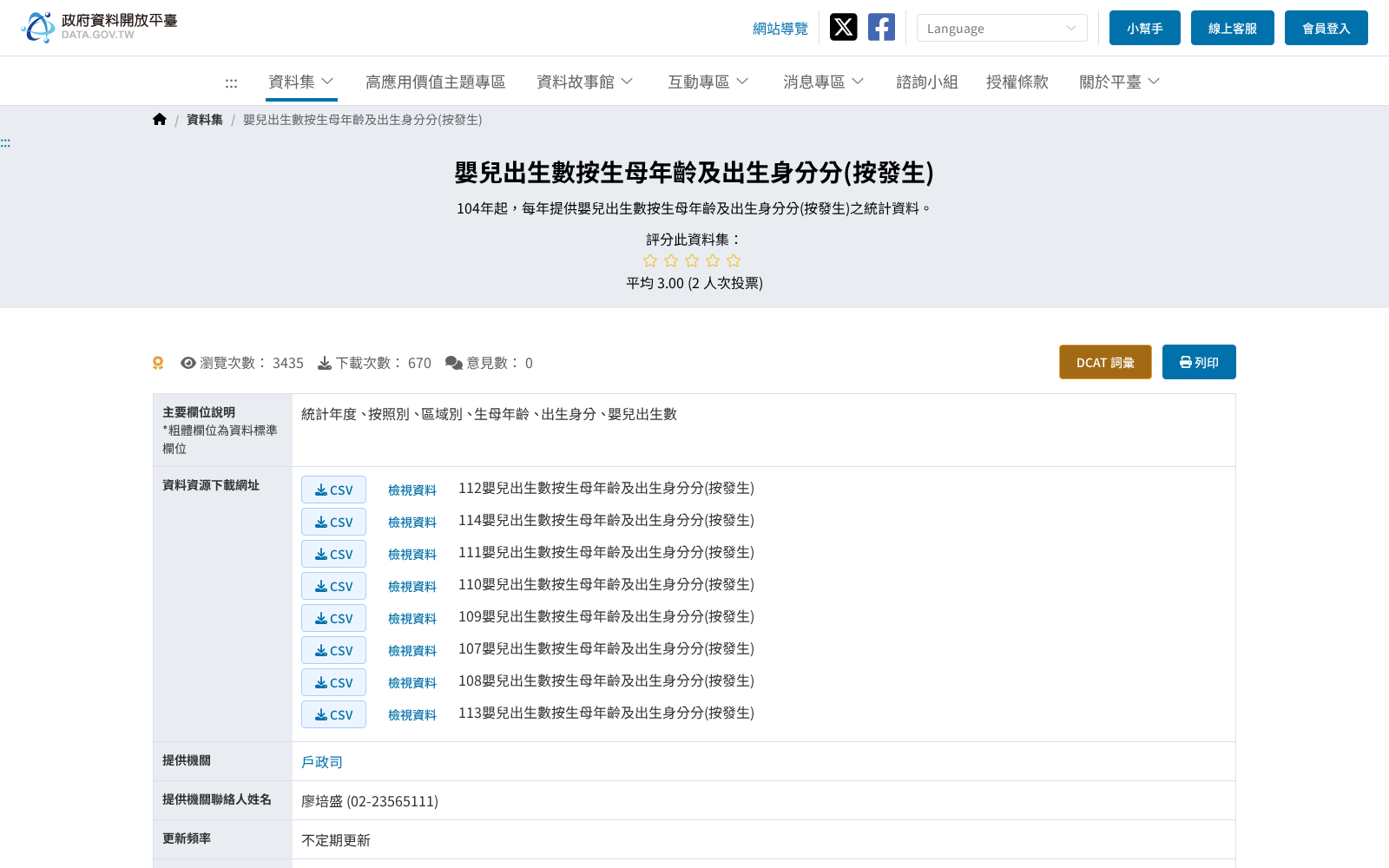Image resolution: width=1389 pixels, height=868 pixels.
Task: Open the 戶政司 agency link
Action: [322, 762]
